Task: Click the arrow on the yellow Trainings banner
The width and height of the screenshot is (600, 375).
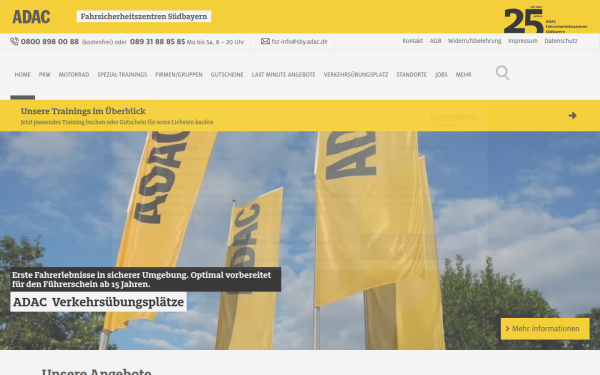Action: point(572,116)
